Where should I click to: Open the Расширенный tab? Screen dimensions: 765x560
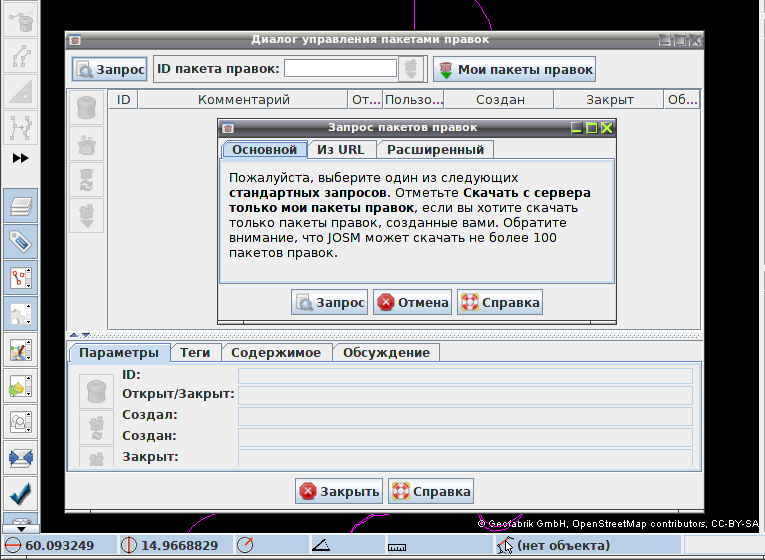(435, 149)
